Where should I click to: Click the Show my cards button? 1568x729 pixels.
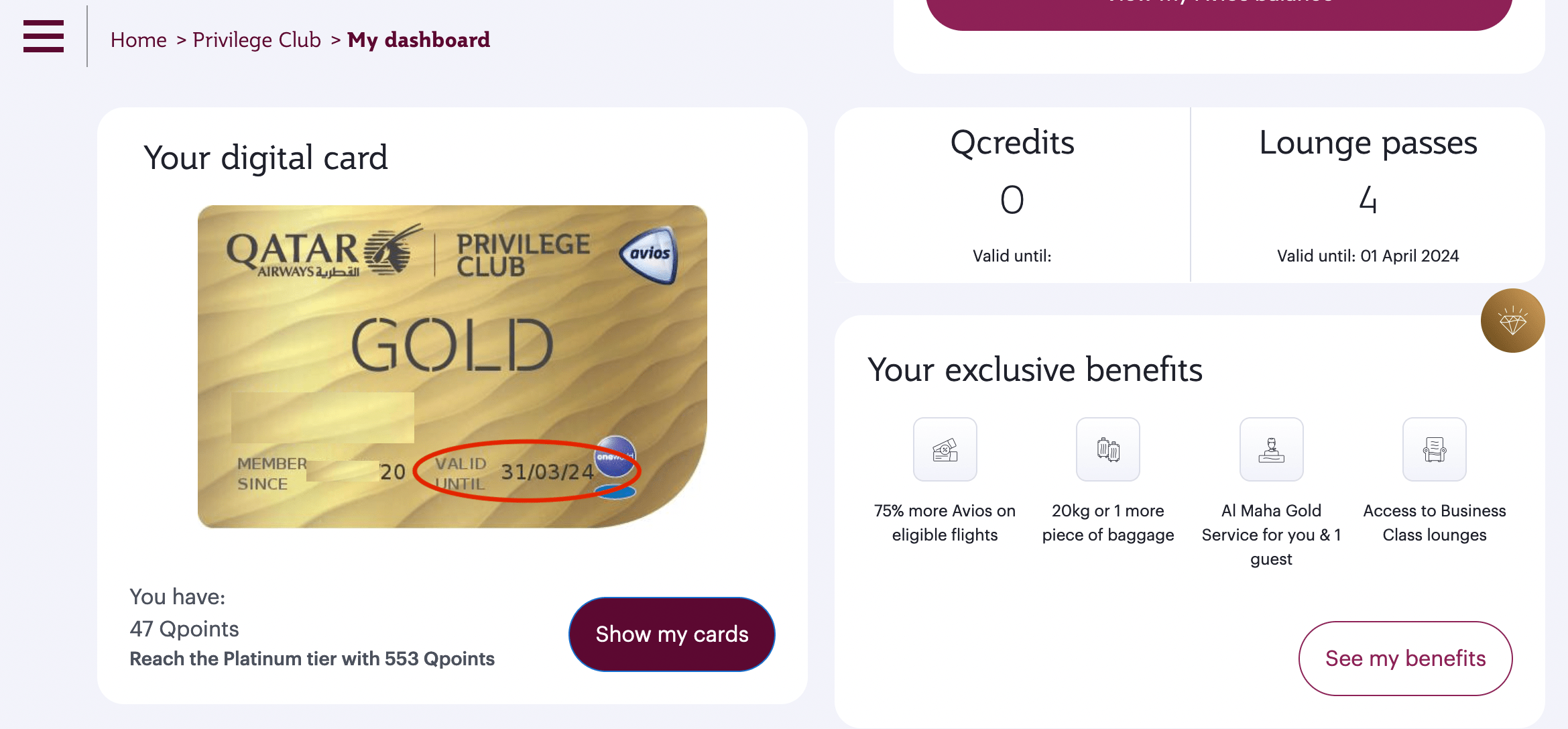(x=671, y=634)
